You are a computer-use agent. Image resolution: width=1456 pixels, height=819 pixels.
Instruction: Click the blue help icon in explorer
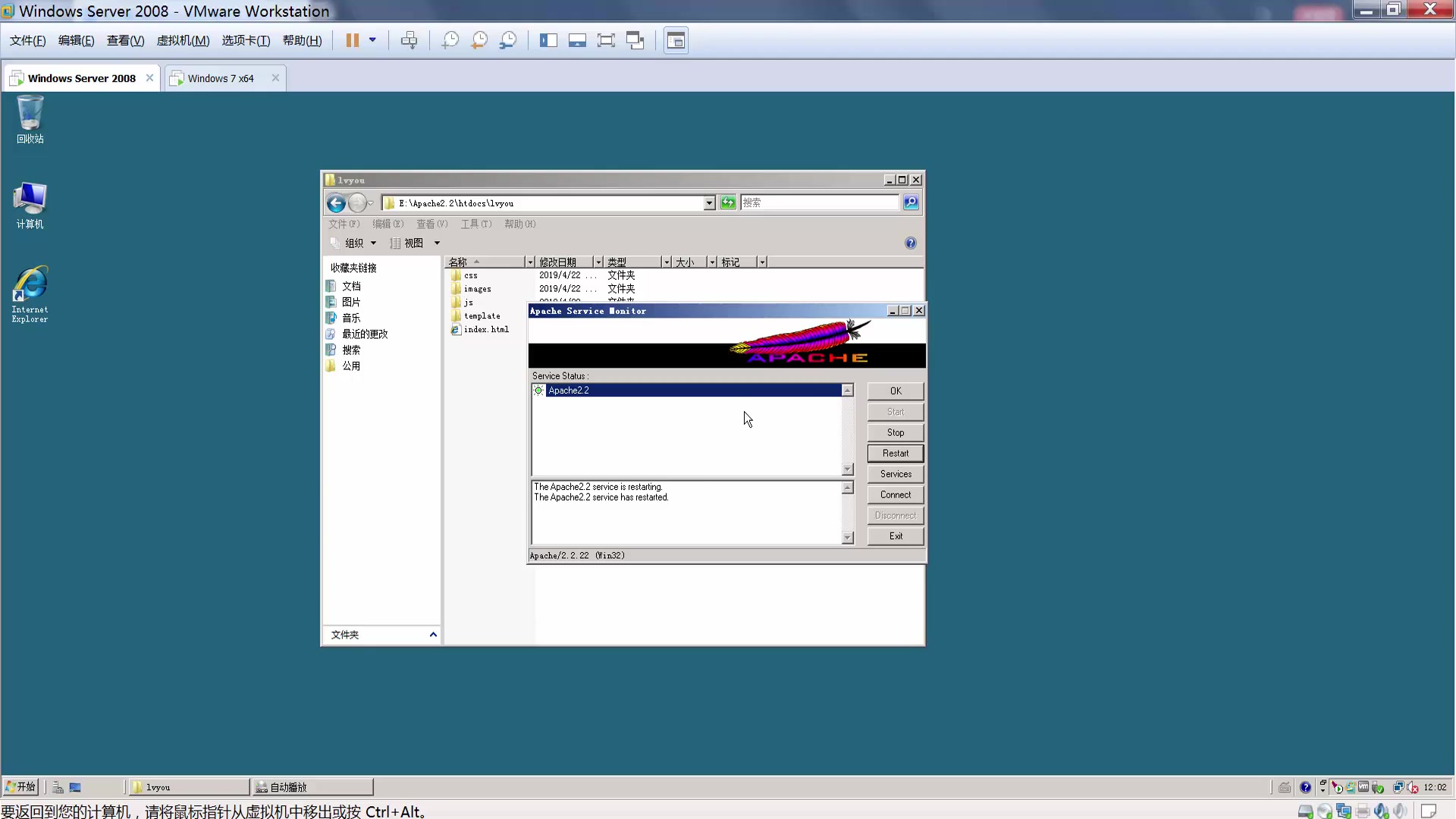[x=911, y=243]
